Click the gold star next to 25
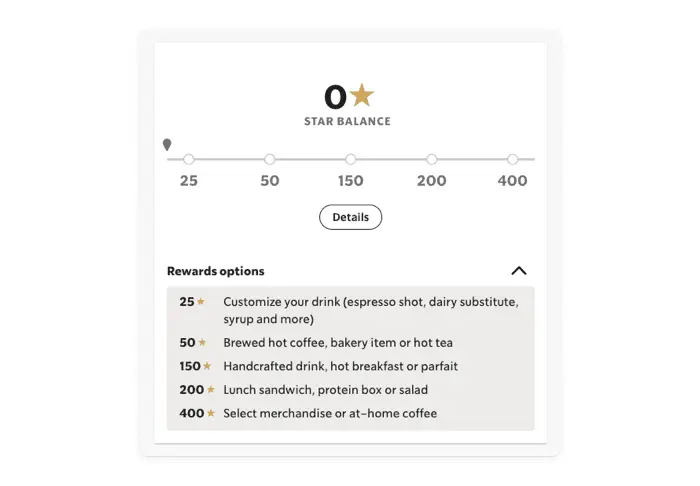Viewport: 700px width, 486px height. 201,301
